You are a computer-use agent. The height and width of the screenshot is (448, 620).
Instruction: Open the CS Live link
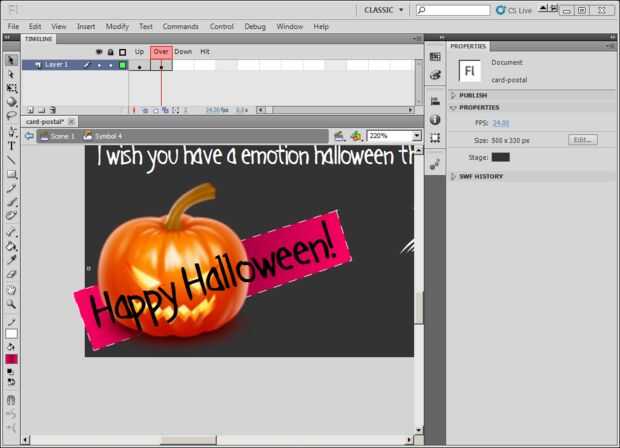(514, 10)
